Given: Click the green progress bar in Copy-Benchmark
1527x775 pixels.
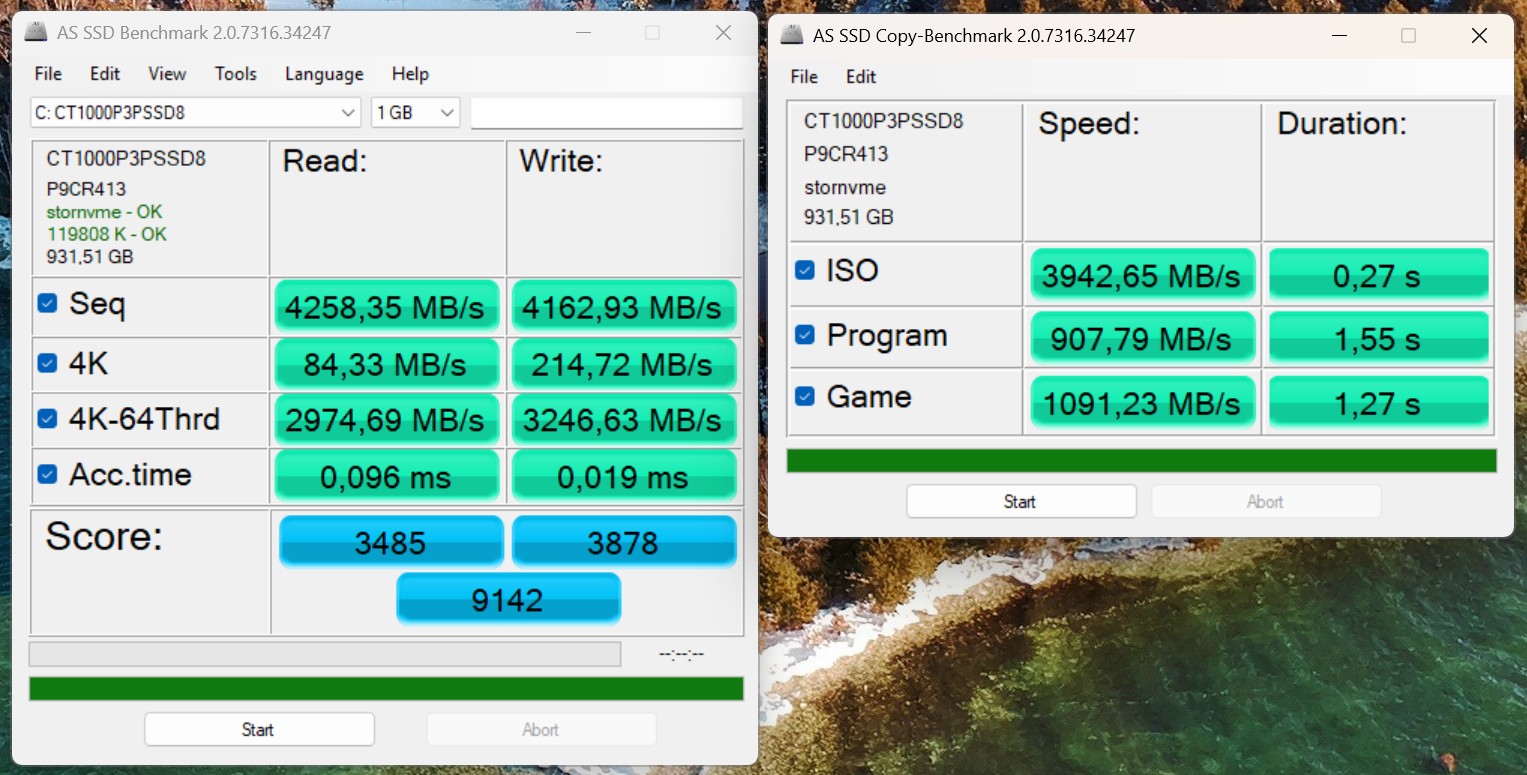Looking at the screenshot, I should click(1141, 461).
